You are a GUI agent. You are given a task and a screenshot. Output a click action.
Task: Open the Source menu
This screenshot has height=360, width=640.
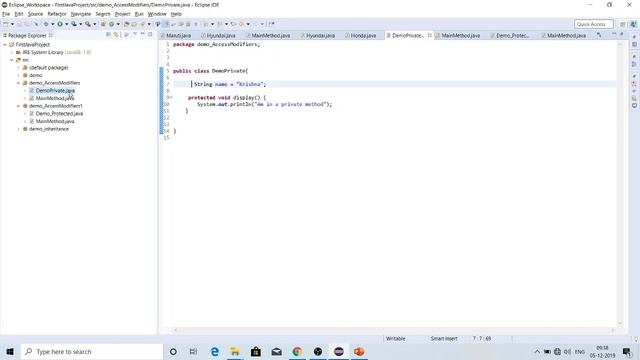tap(35, 14)
